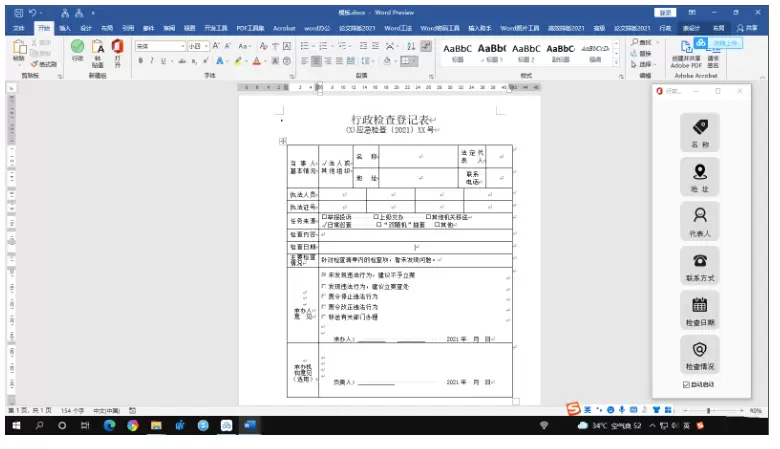Image resolution: width=780 pixels, height=449 pixels.
Task: Click the zoom slider at status bar
Action: [708, 411]
